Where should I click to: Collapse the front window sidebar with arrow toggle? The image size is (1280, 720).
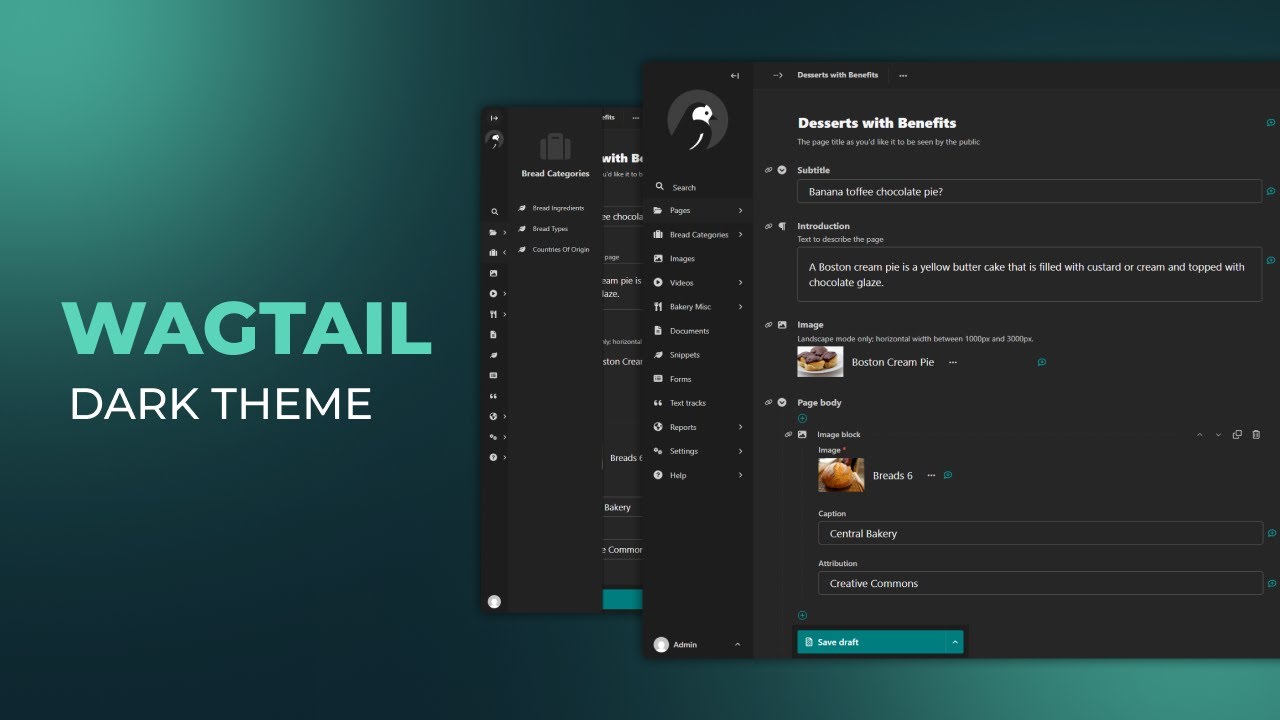pos(735,75)
